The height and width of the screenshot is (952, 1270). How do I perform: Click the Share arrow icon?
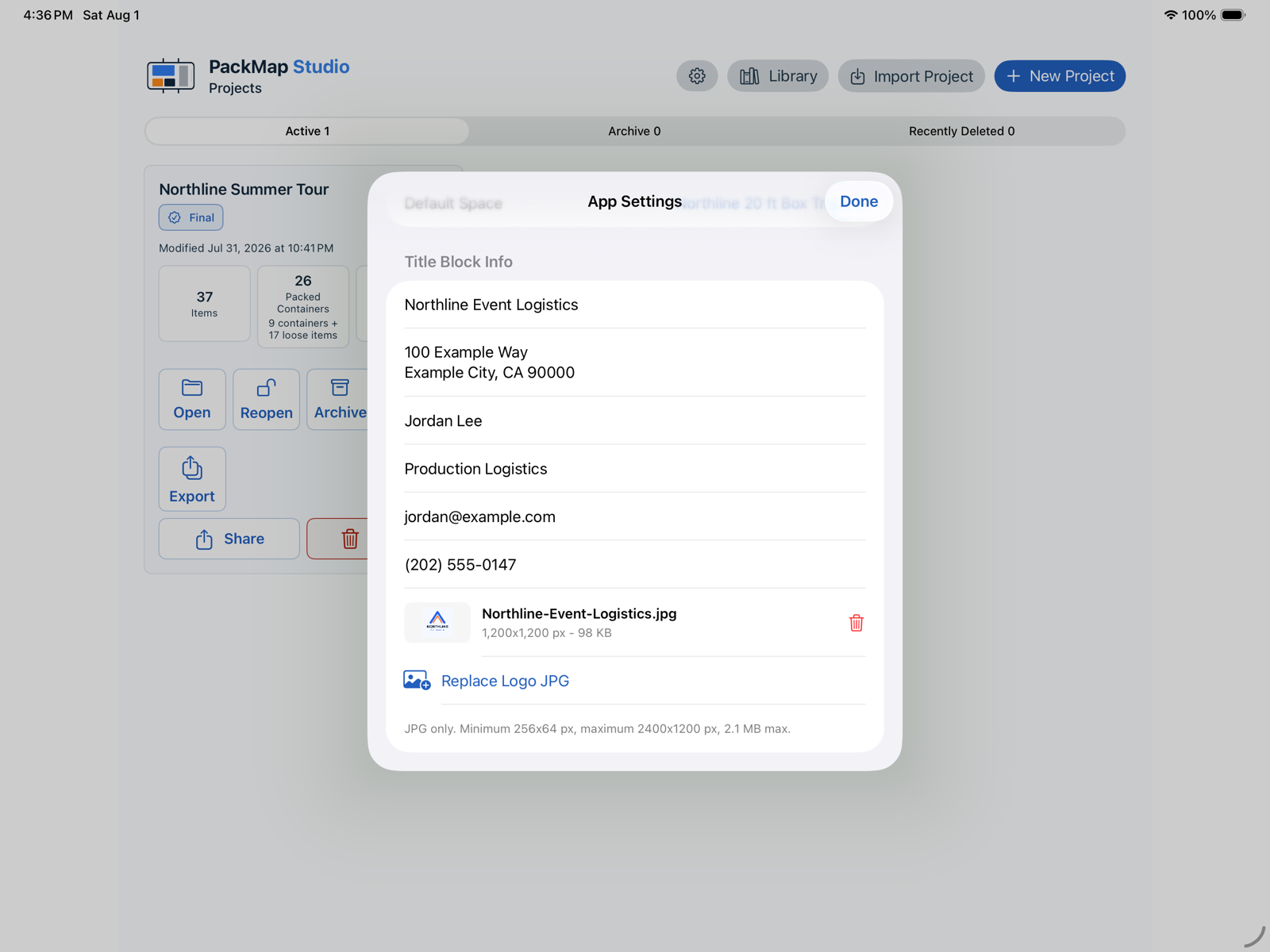pos(204,539)
